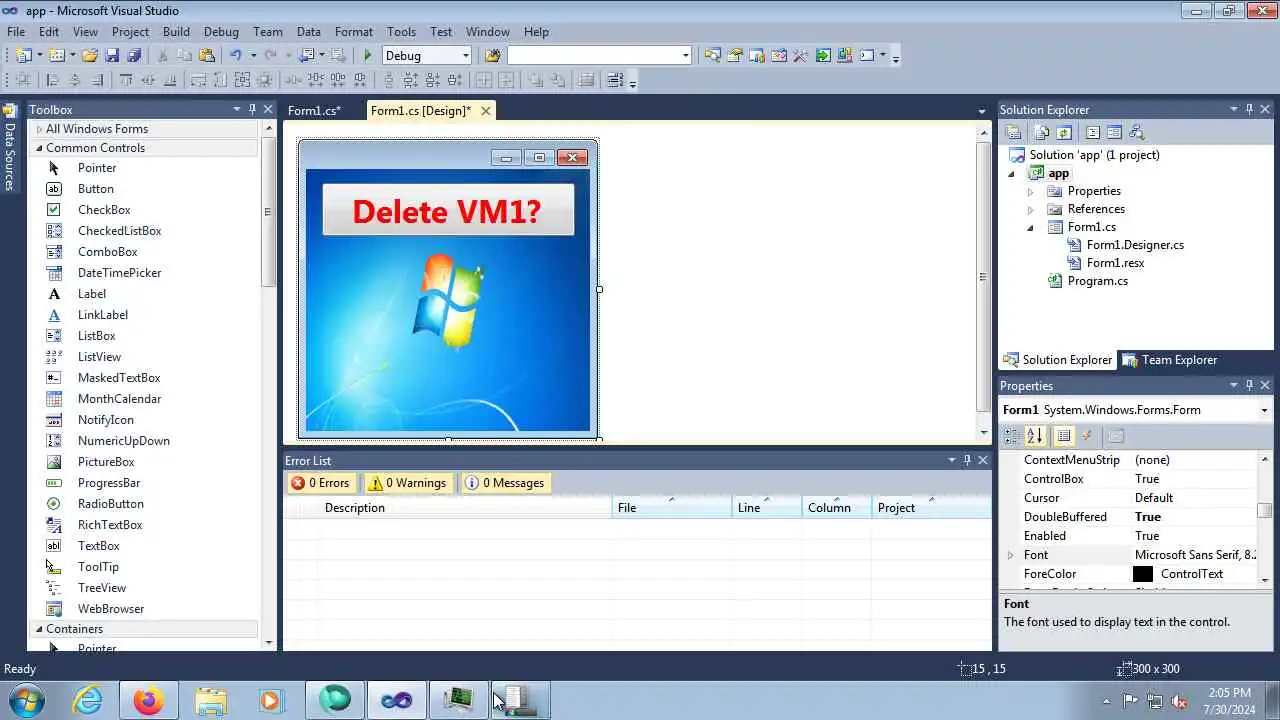Viewport: 1280px width, 720px height.
Task: Collapse the Containers toolbox group
Action: (39, 629)
